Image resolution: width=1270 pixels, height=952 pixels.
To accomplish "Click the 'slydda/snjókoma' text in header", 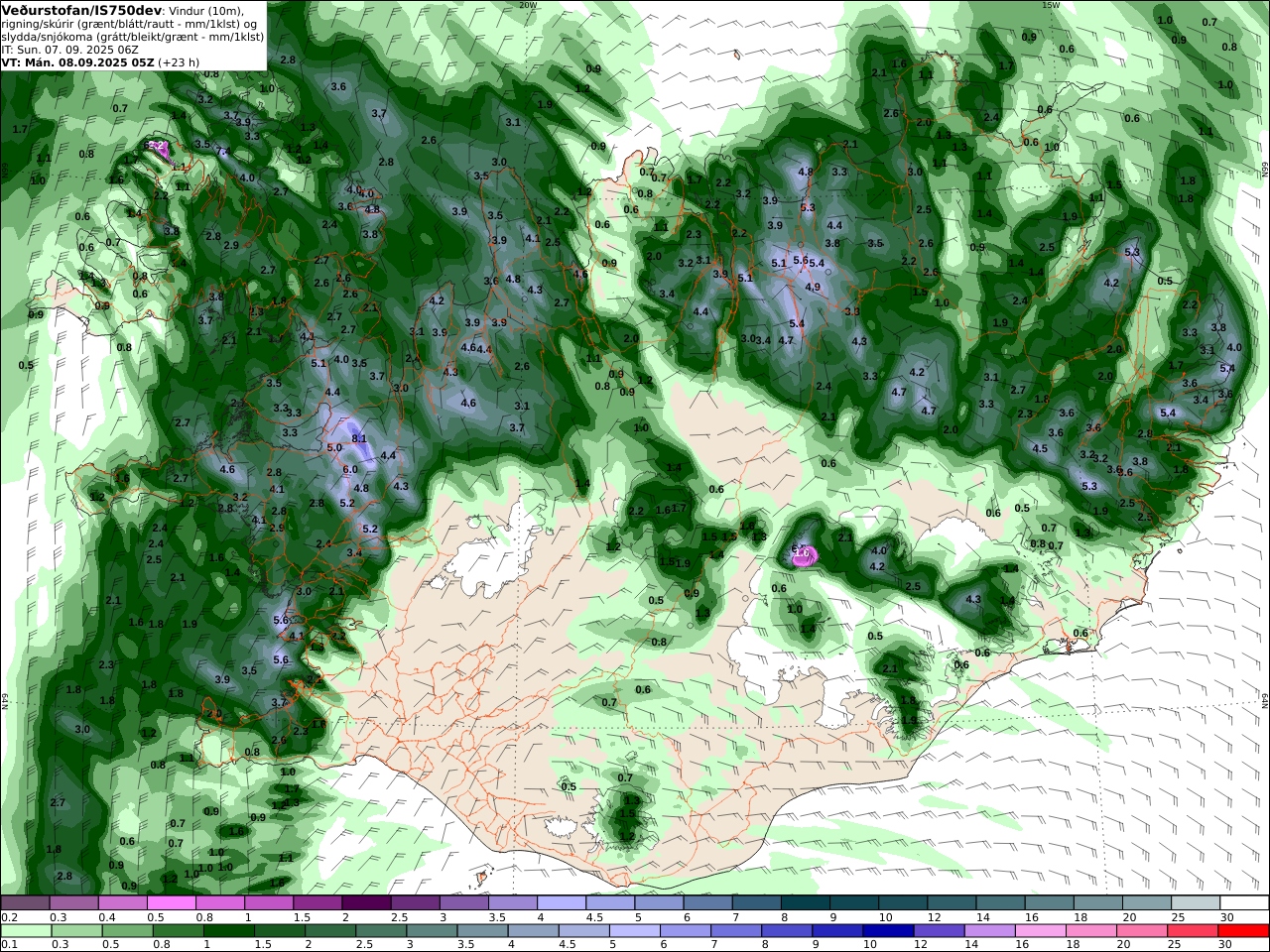I will (x=45, y=36).
